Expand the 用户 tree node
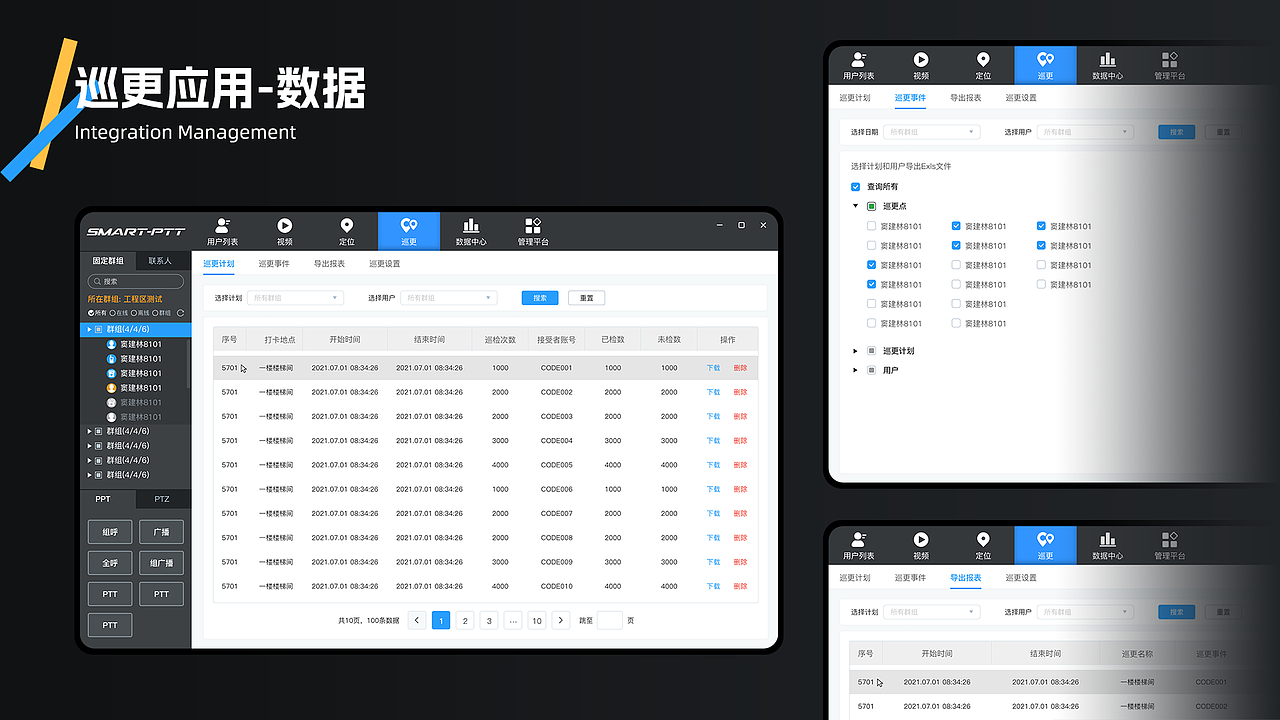This screenshot has width=1280, height=720. point(856,369)
